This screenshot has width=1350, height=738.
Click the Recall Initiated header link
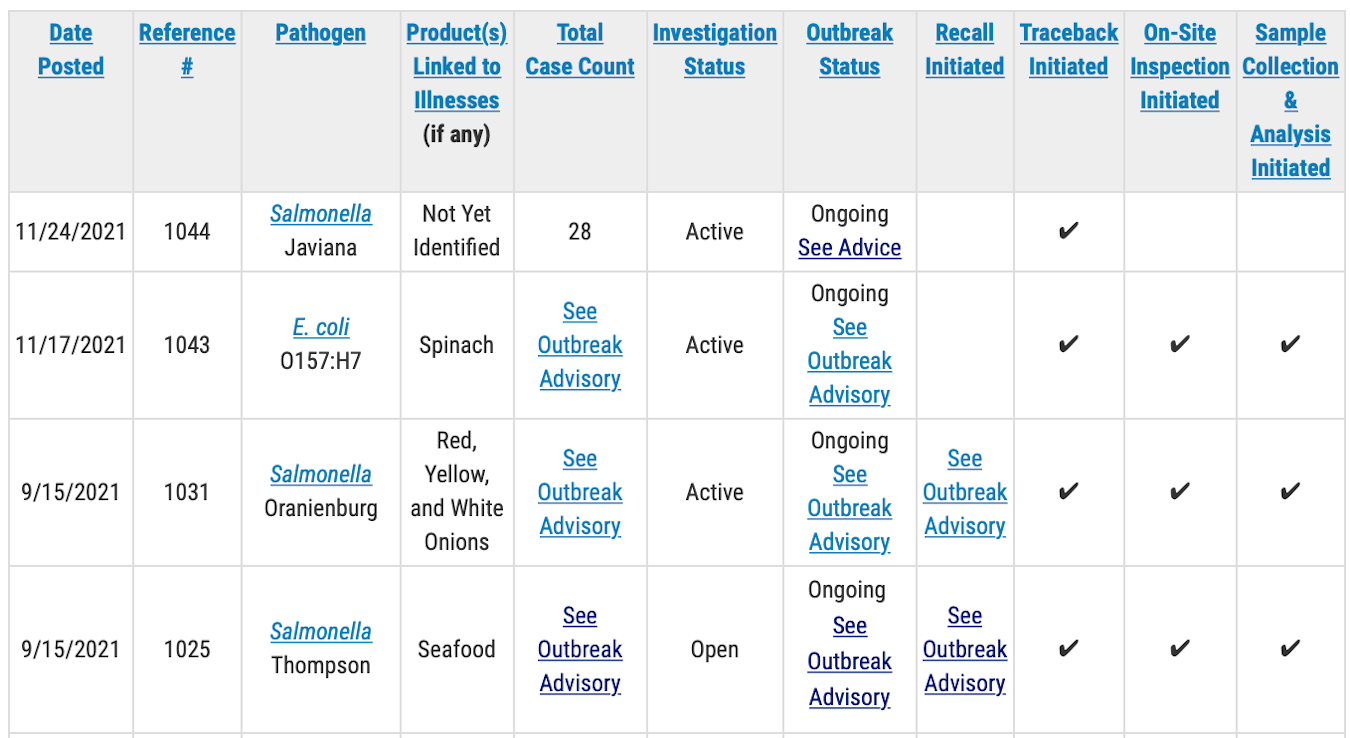pos(964,49)
